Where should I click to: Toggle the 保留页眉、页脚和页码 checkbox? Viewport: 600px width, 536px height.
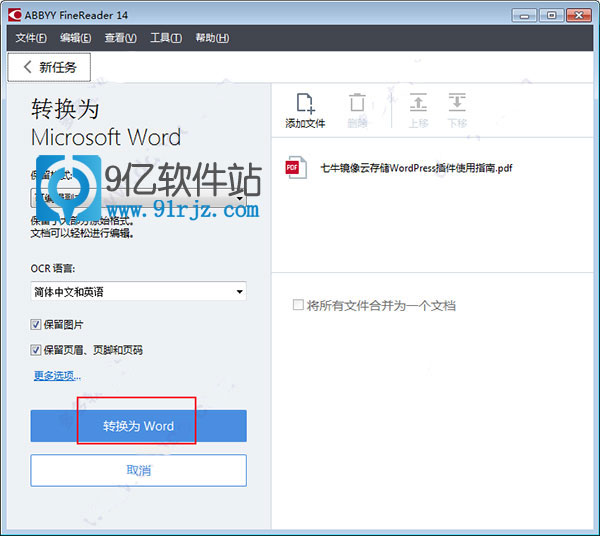click(x=37, y=350)
